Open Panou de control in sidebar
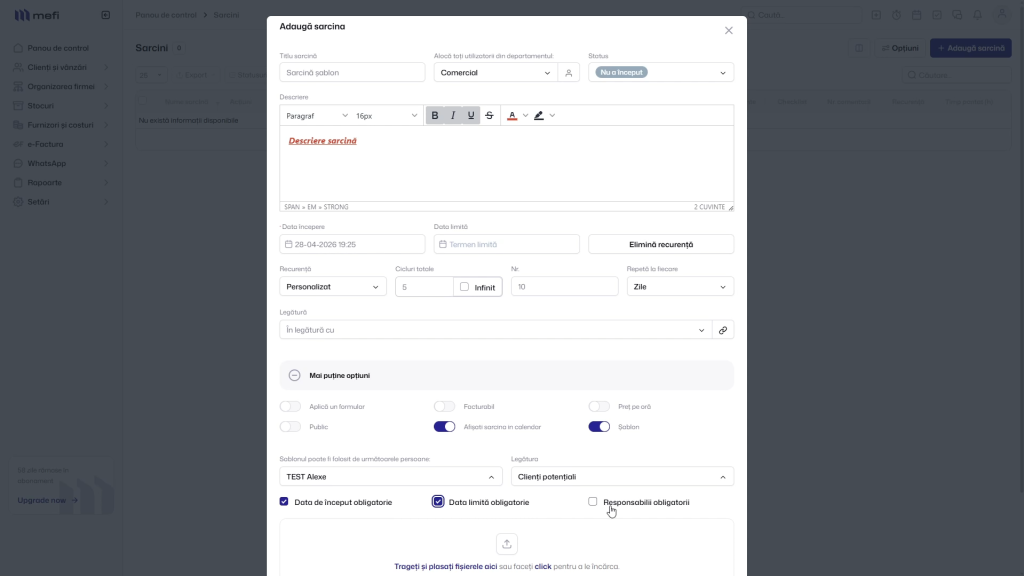 click(x=59, y=48)
